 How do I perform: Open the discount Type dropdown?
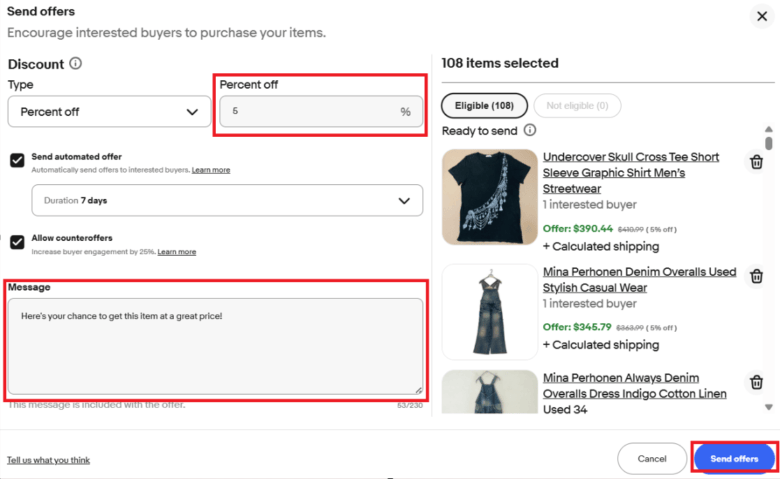coord(109,112)
